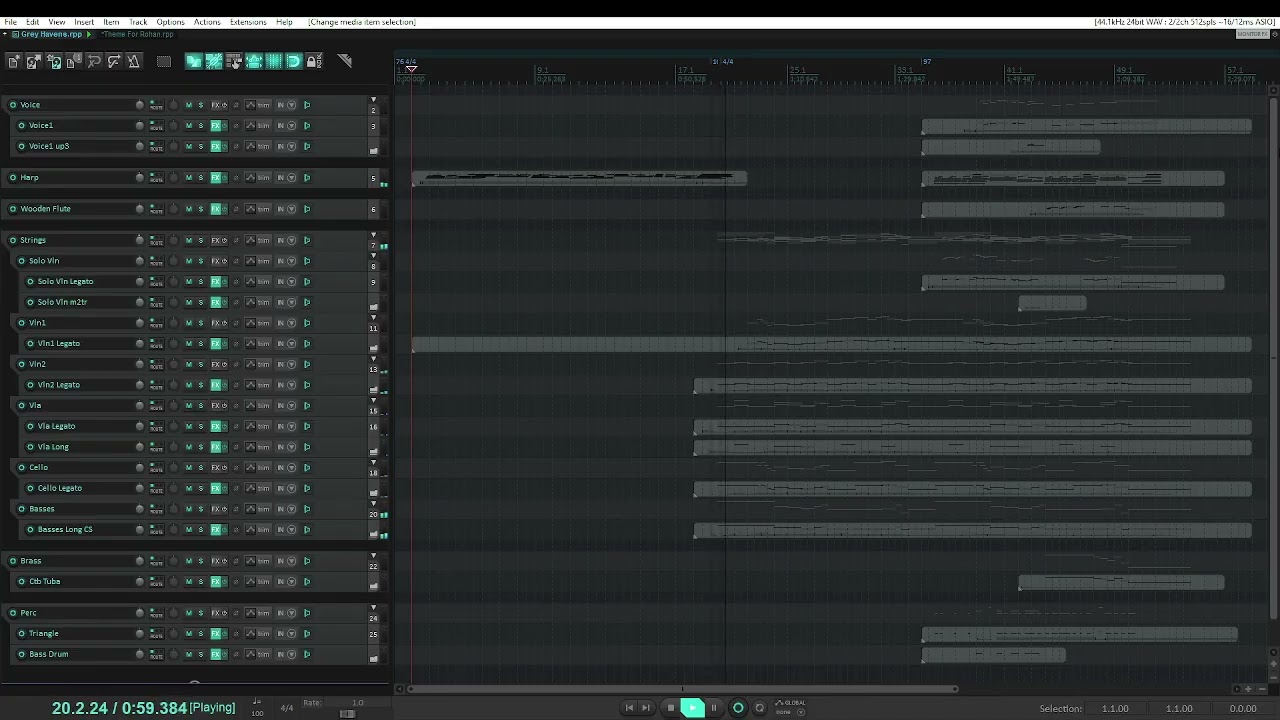Mute the Wooden Flute track
The image size is (1280, 720).
pyautogui.click(x=188, y=209)
